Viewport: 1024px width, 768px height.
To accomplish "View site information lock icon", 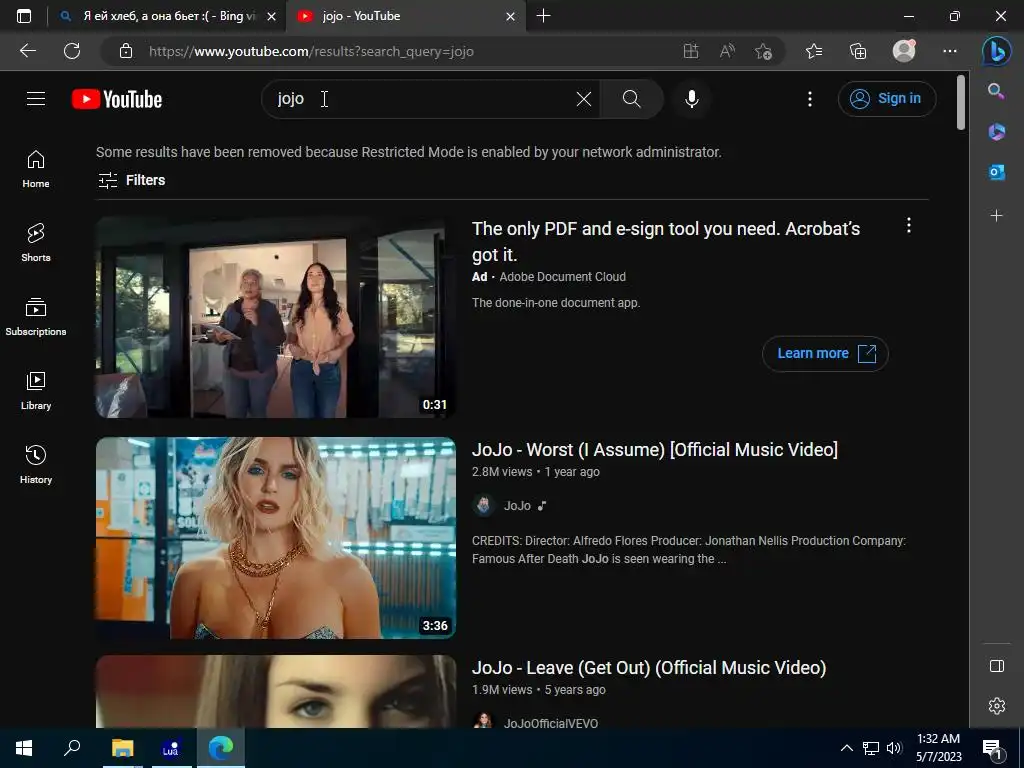I will pos(126,51).
